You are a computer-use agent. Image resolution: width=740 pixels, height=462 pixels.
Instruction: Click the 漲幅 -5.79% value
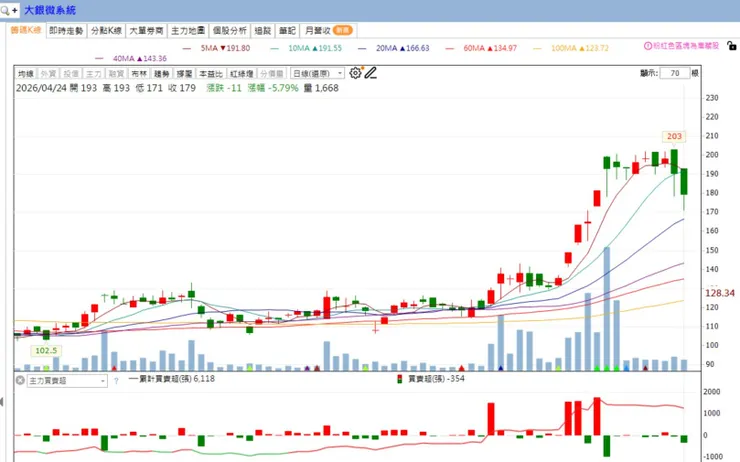(x=273, y=88)
